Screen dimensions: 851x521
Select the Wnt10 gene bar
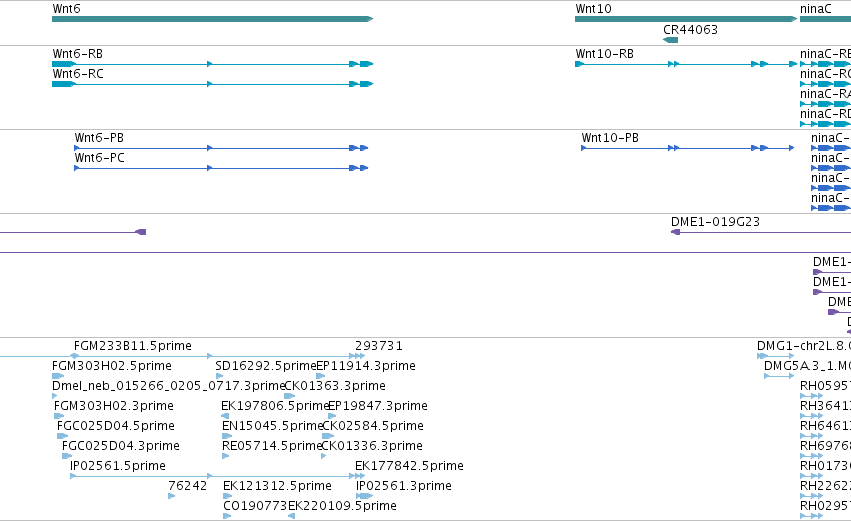(686, 19)
